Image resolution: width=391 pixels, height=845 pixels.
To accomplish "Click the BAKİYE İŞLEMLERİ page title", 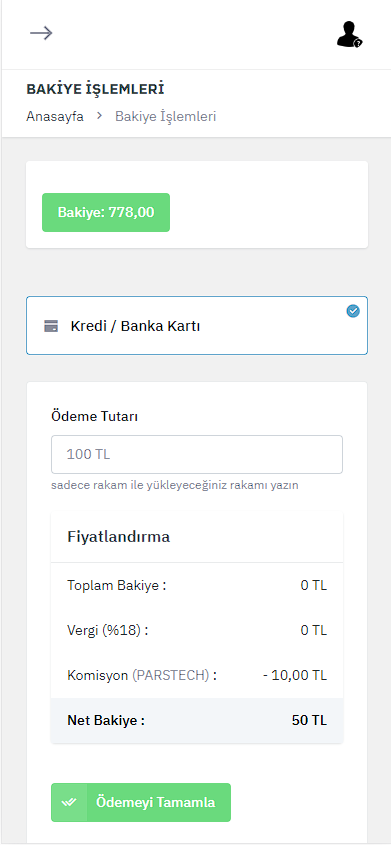I will (95, 89).
